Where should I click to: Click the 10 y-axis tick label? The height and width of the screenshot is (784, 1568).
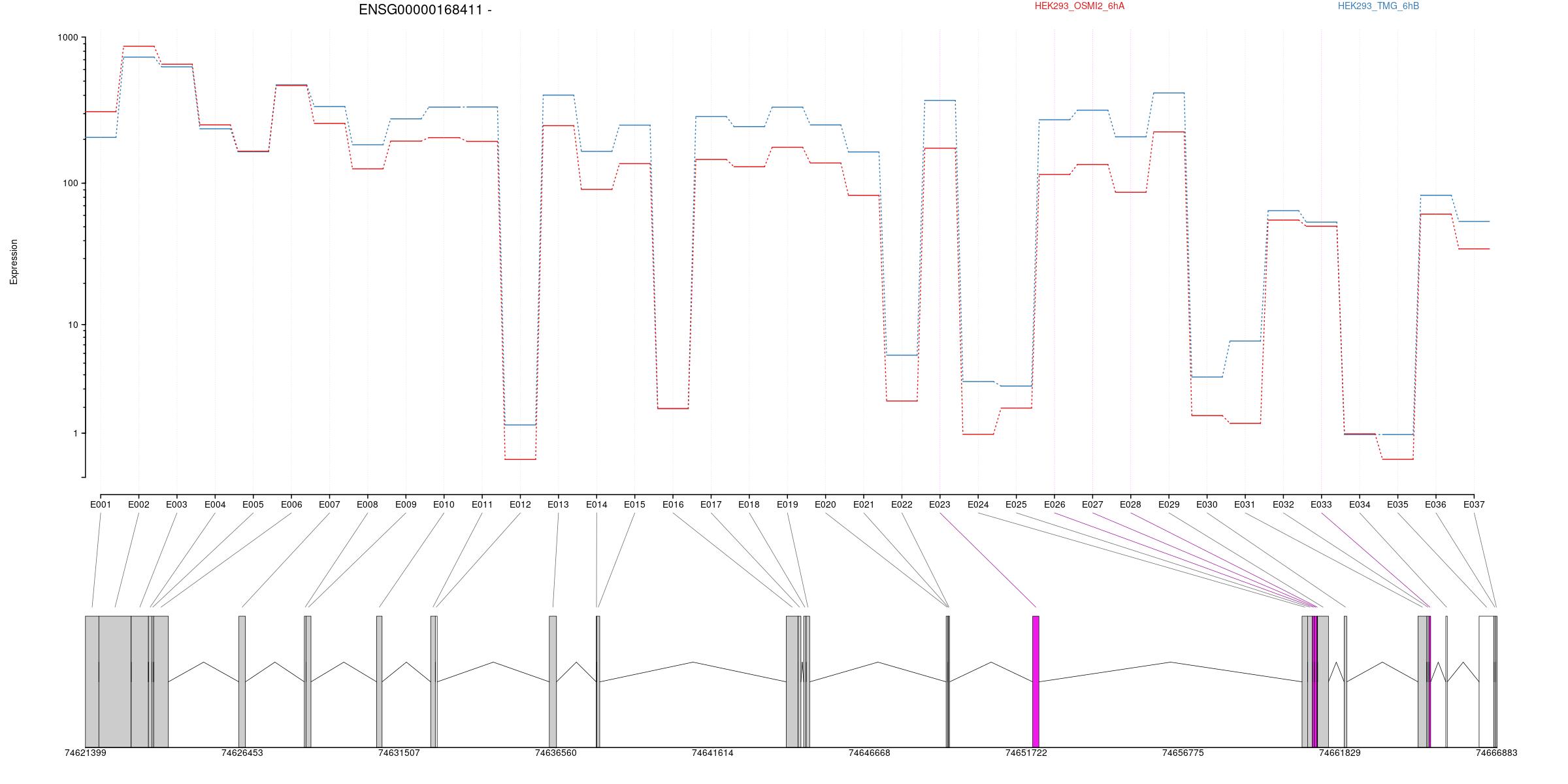point(73,325)
